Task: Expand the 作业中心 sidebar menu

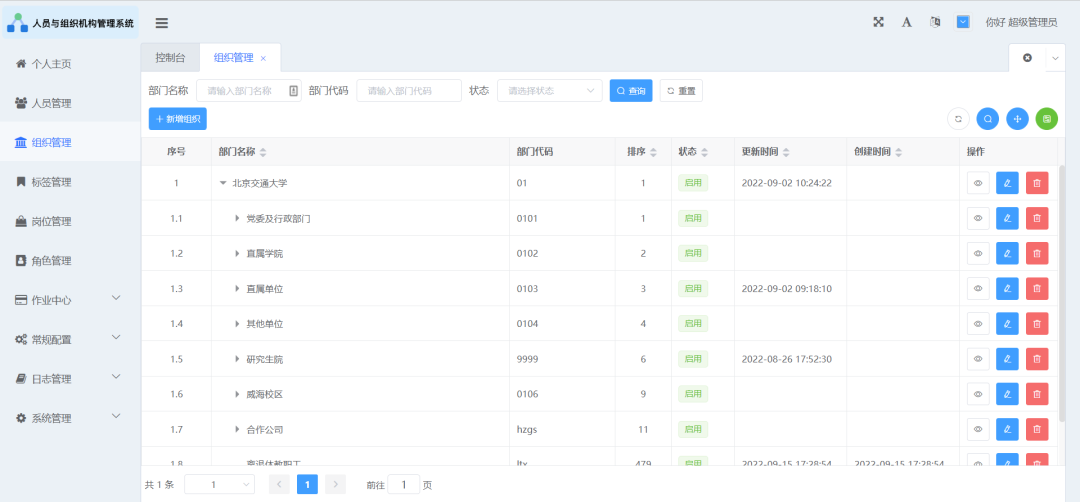Action: point(69,300)
